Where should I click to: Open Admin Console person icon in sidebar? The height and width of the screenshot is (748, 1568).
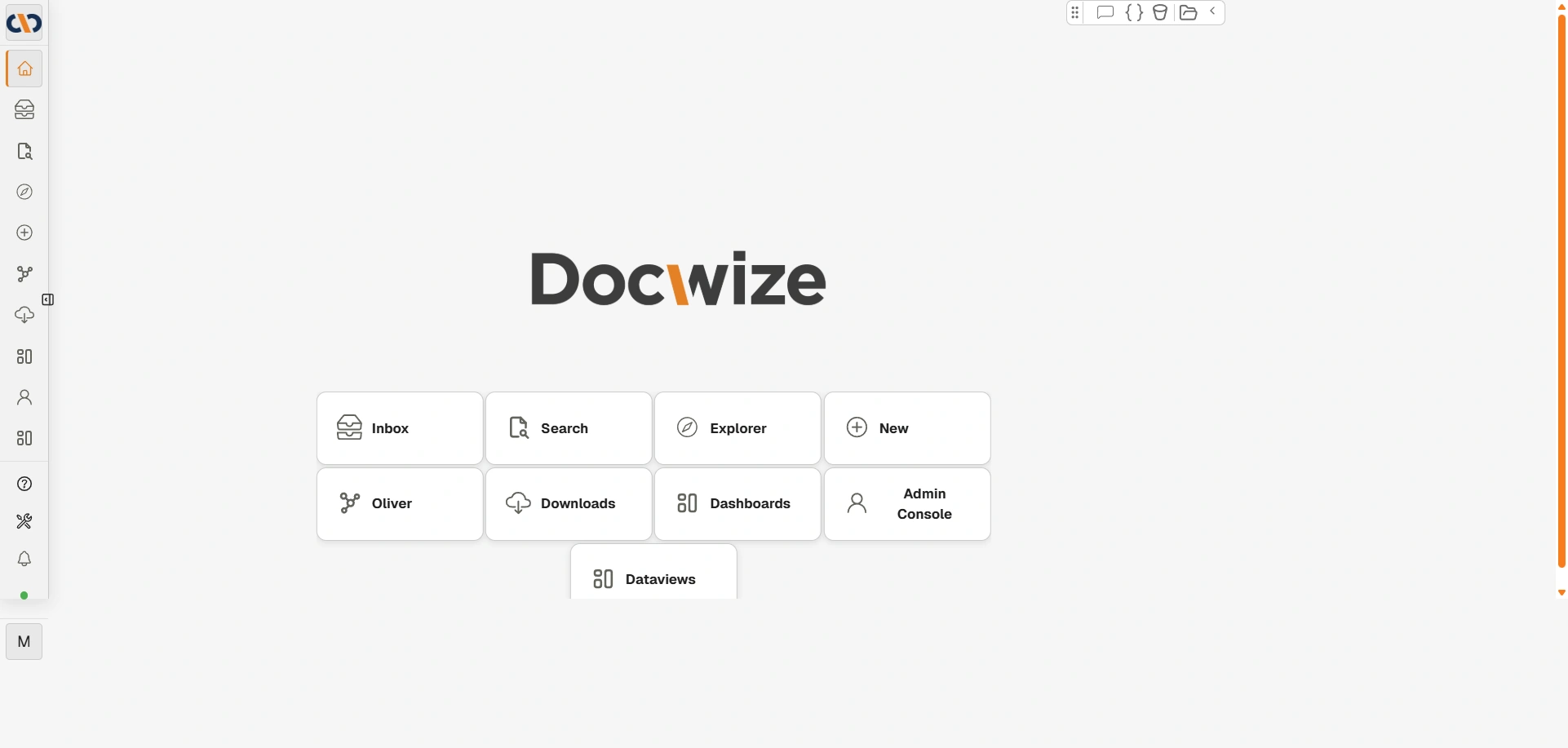[x=24, y=397]
